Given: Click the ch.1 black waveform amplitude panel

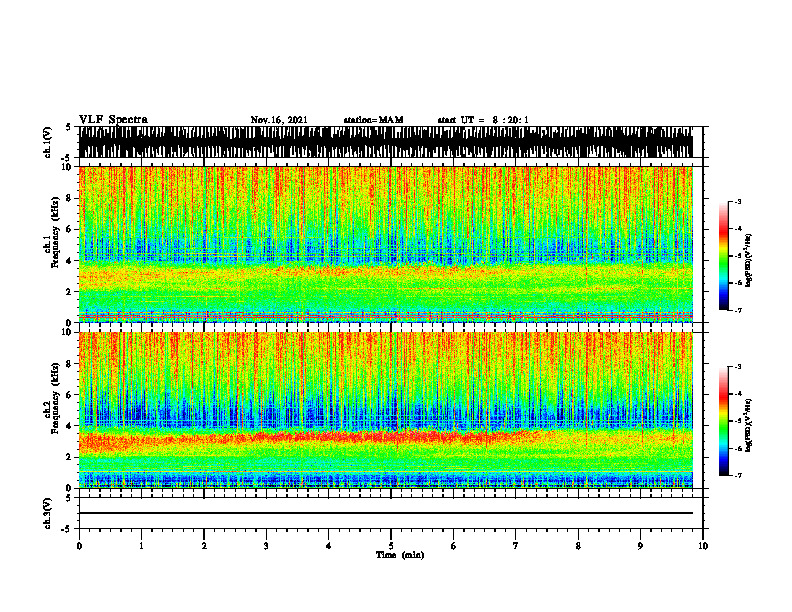Looking at the screenshot, I should 386,142.
